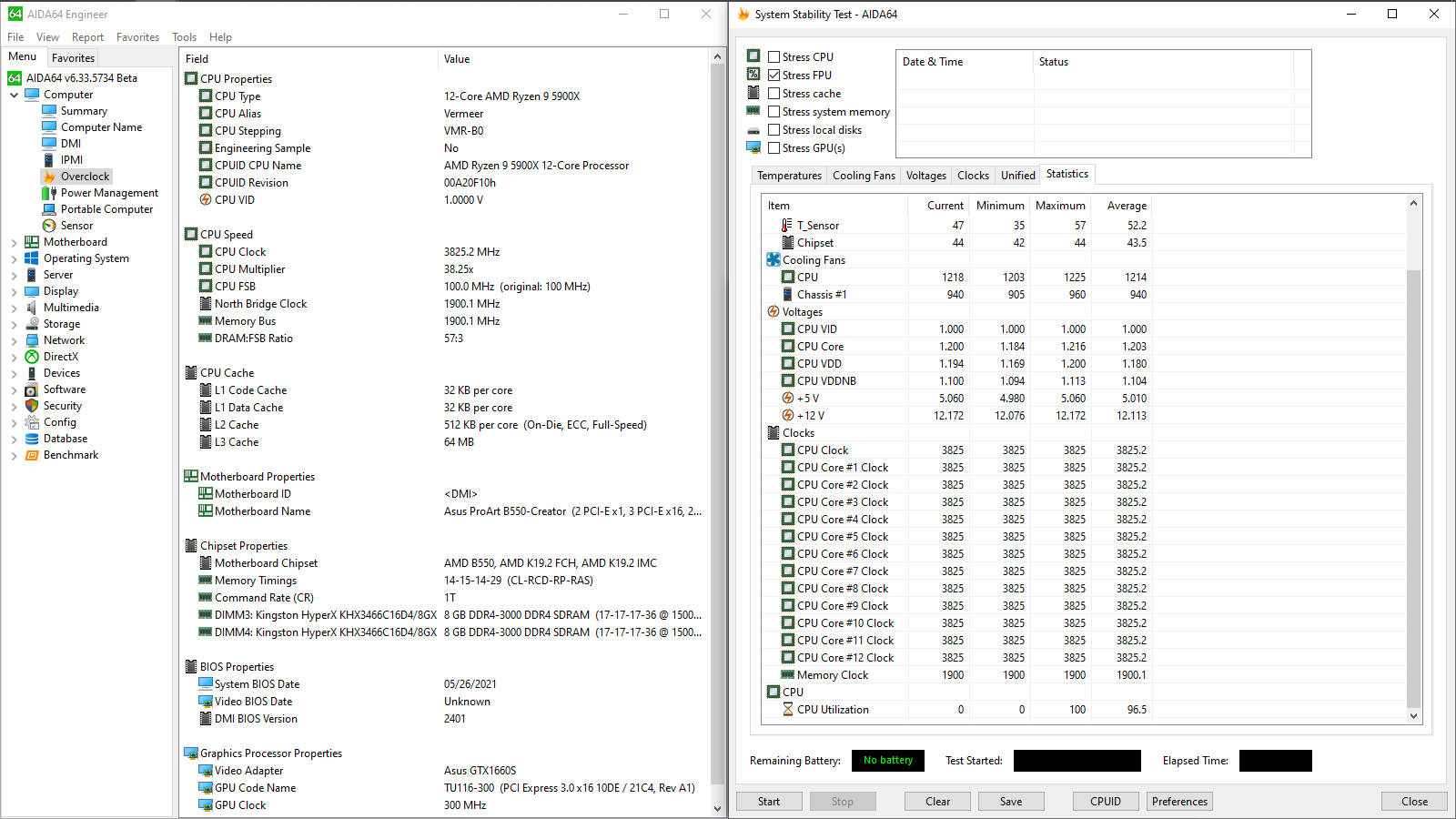Expand the Operating System tree node
Image resolution: width=1456 pixels, height=819 pixels.
click(x=15, y=258)
